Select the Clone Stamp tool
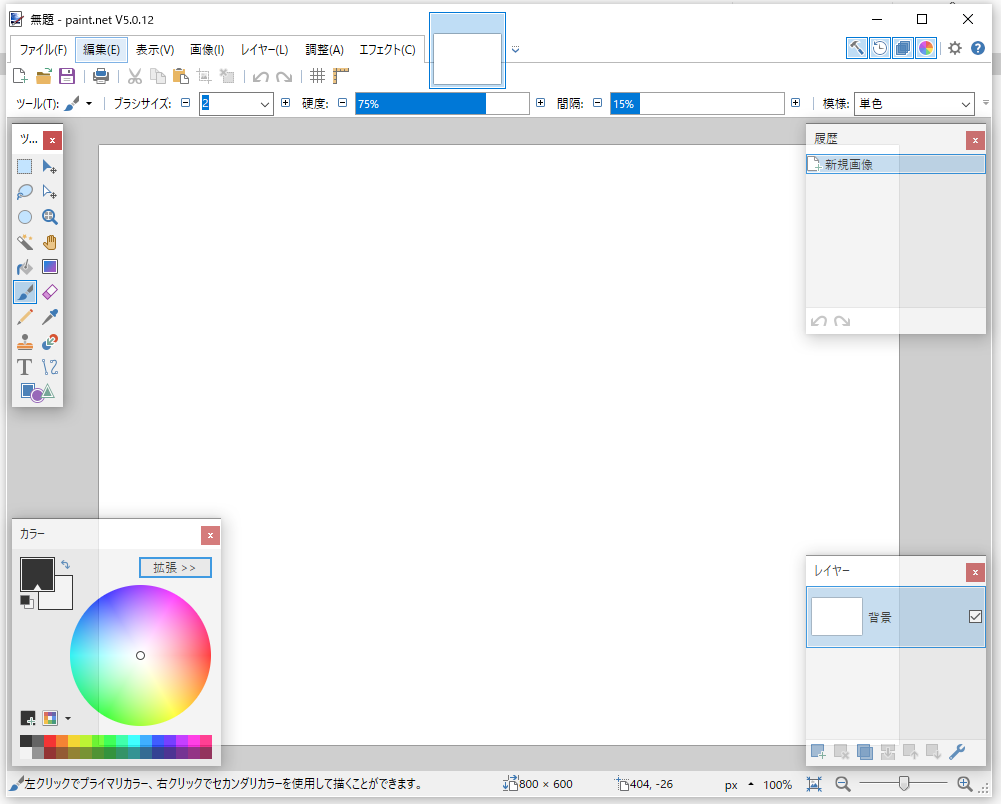Viewport: 1001px width, 804px height. point(24,342)
